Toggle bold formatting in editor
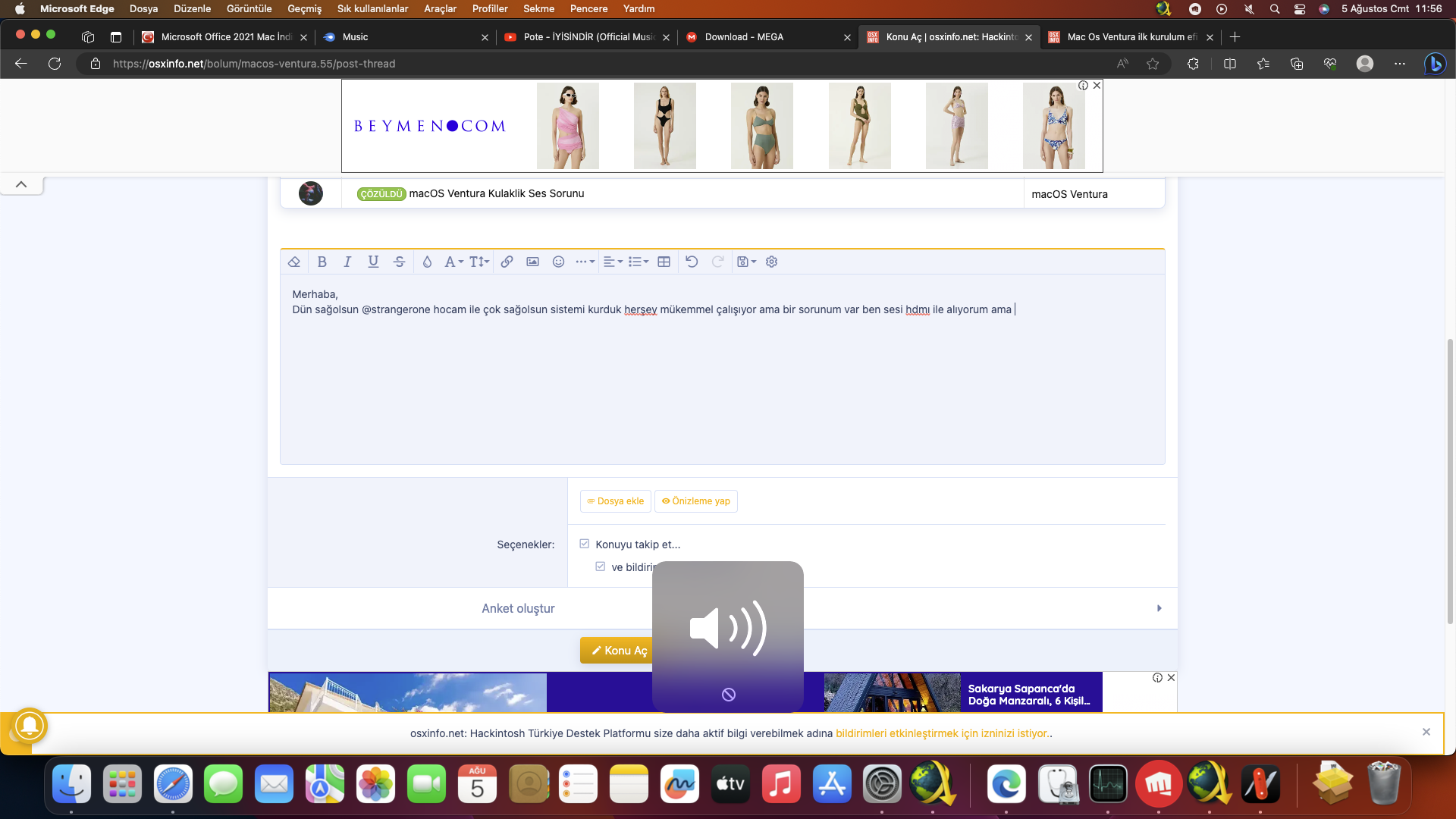The height and width of the screenshot is (819, 1456). pos(322,262)
